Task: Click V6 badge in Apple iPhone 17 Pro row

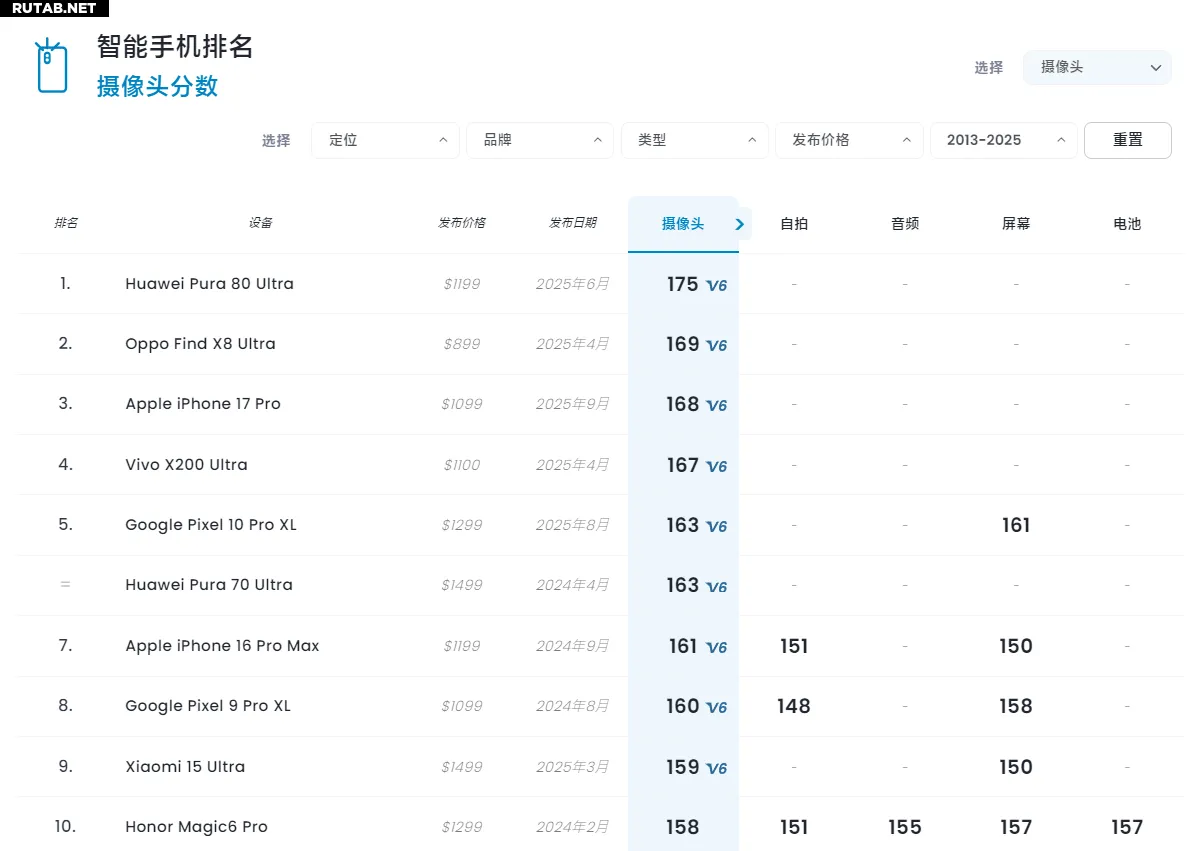Action: point(716,406)
